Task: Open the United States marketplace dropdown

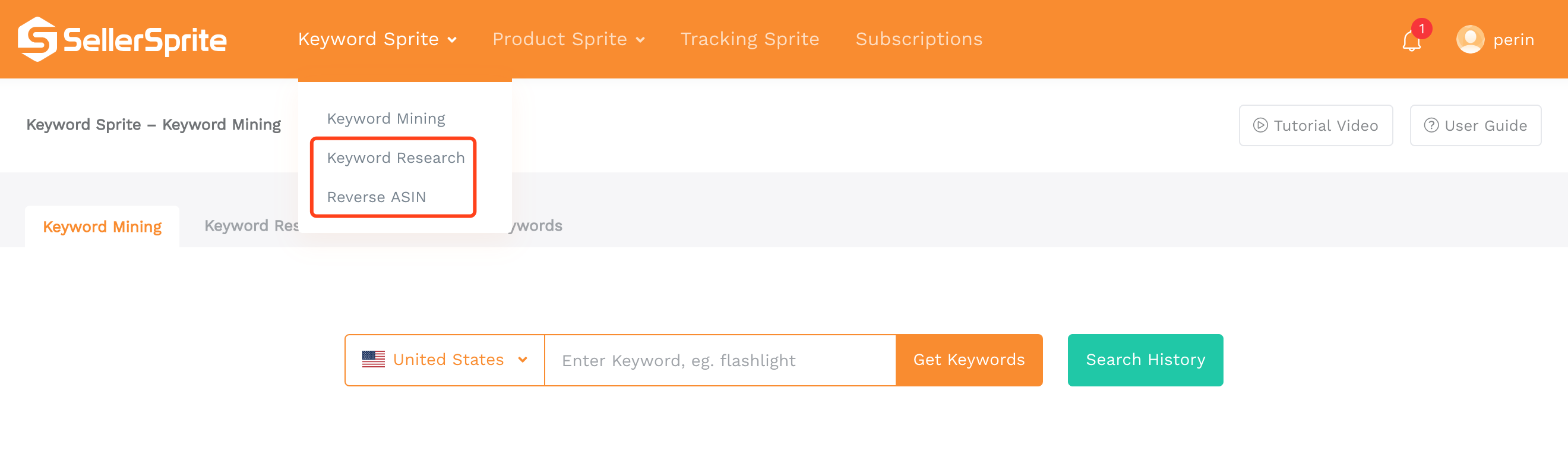Action: pyautogui.click(x=444, y=360)
